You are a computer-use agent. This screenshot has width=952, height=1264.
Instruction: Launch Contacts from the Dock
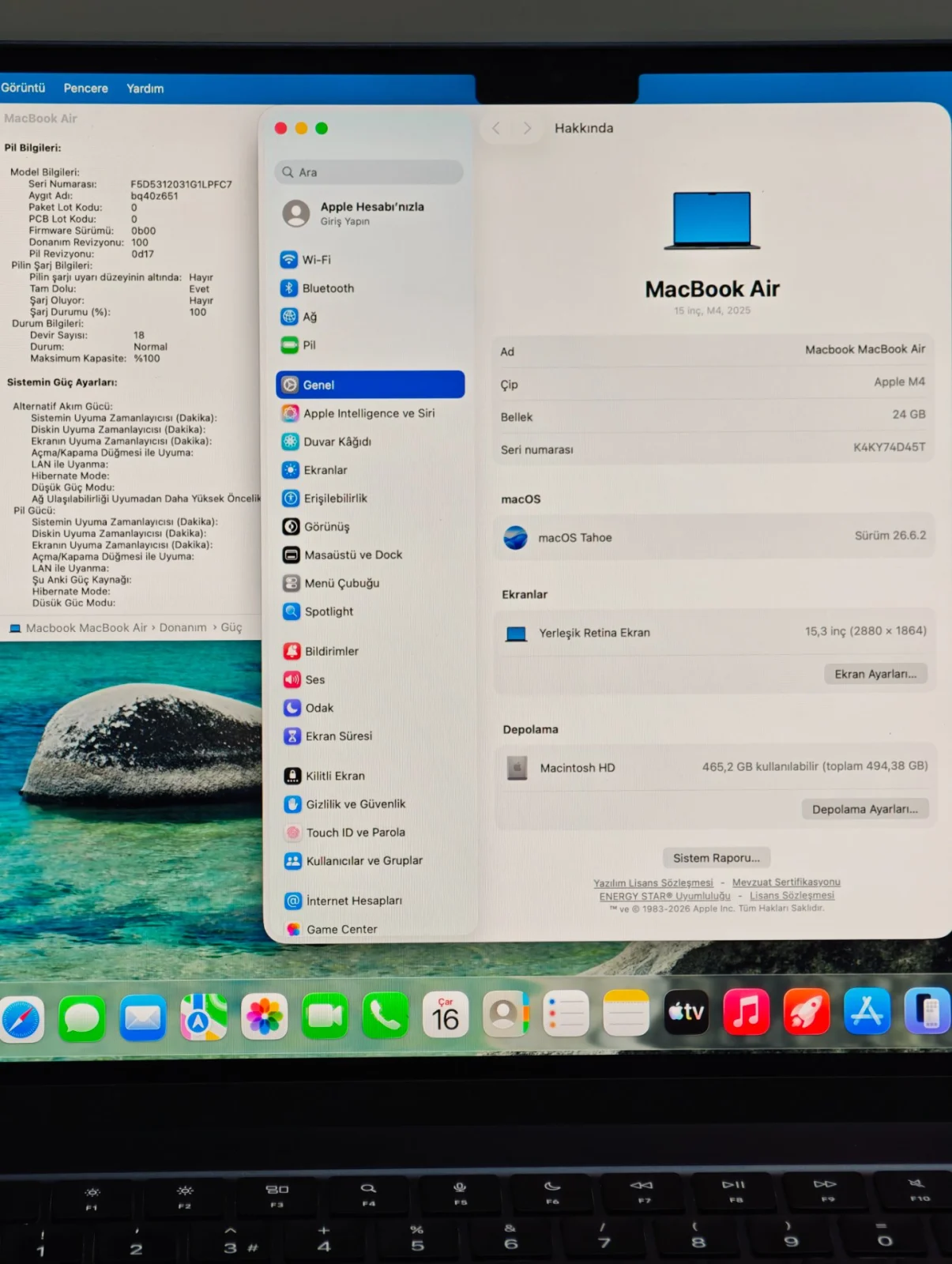click(x=506, y=1013)
